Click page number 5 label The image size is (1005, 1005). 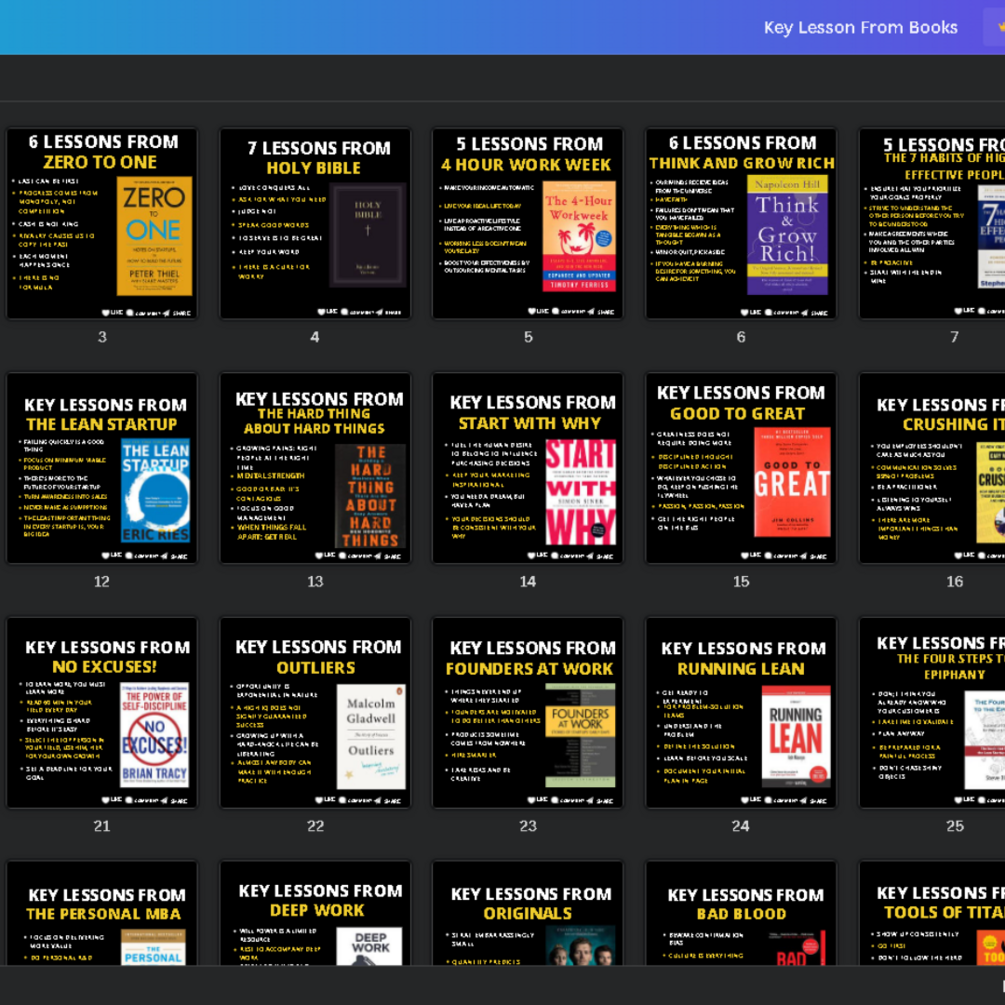click(528, 337)
